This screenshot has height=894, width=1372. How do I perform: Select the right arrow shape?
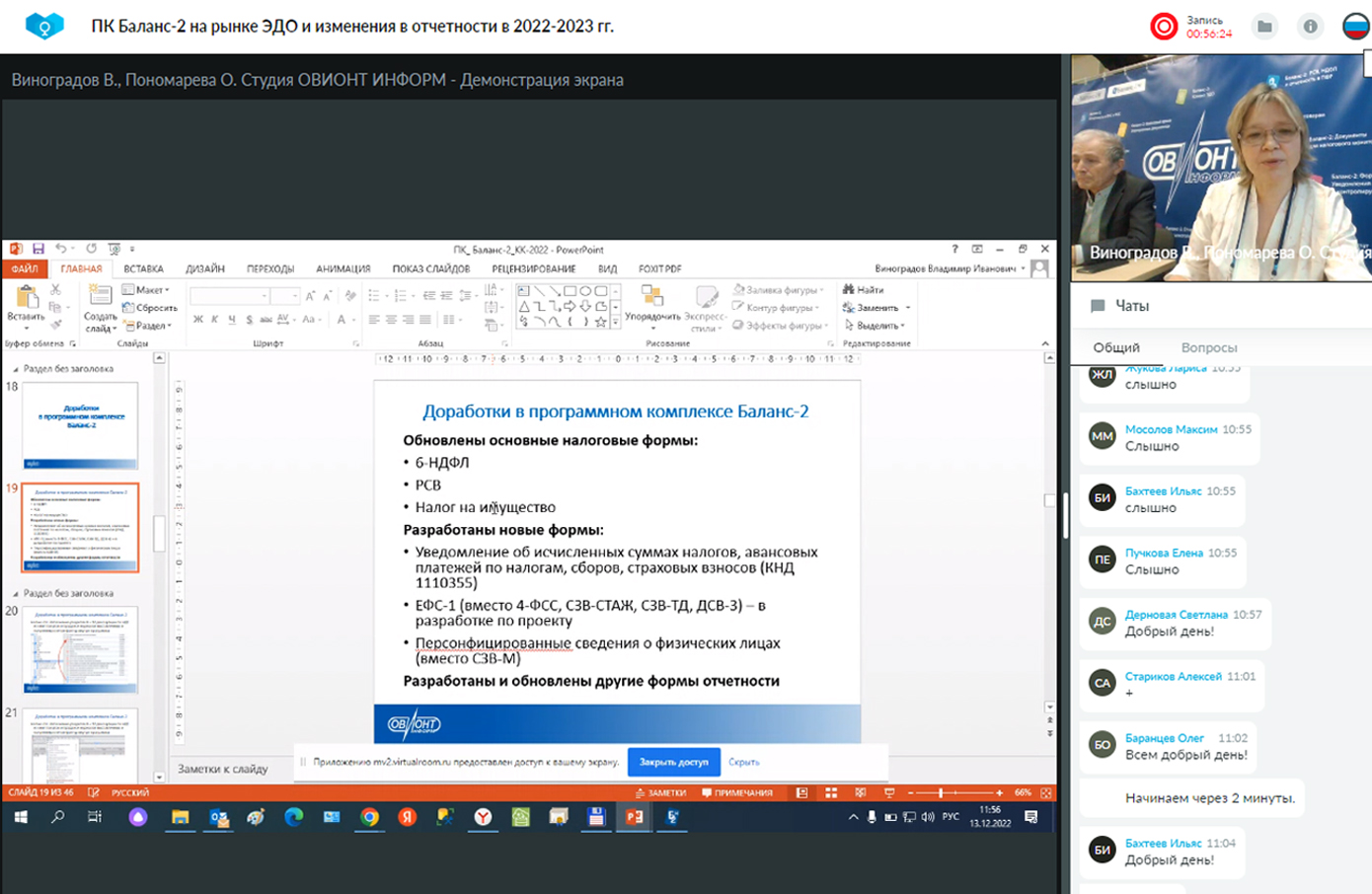(570, 306)
